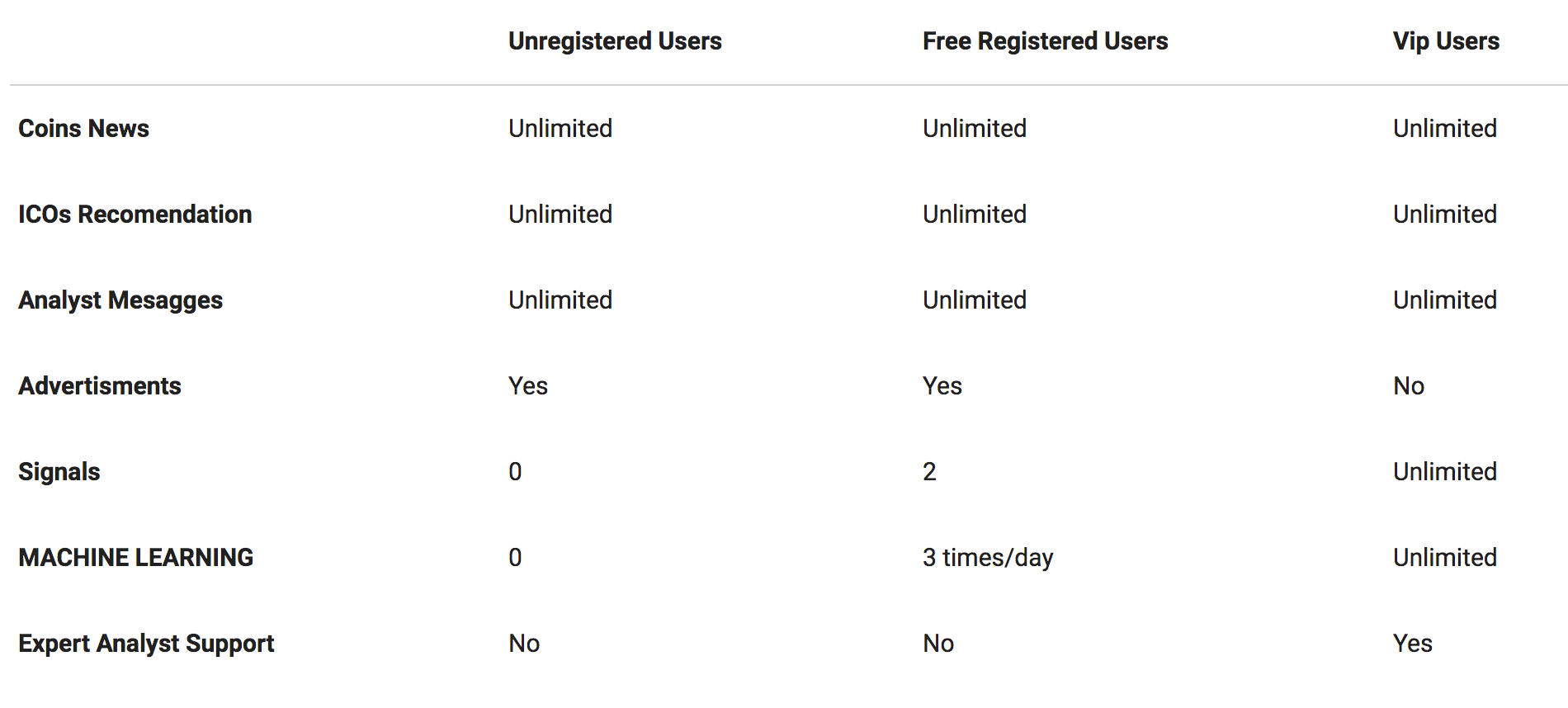1568x708 pixels.
Task: Click Unregistered Users 0 value for Machine Learning
Action: [515, 558]
